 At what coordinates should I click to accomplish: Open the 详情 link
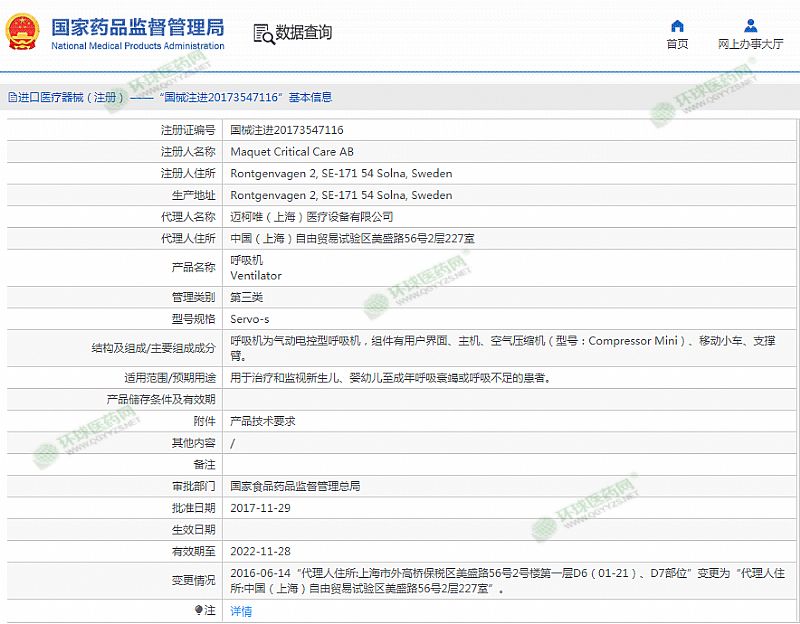(241, 611)
